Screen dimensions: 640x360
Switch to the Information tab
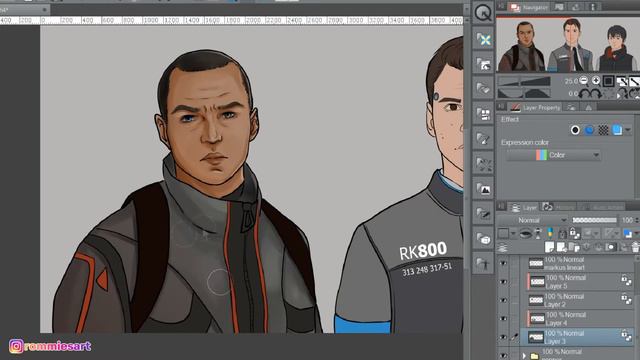(593, 7)
